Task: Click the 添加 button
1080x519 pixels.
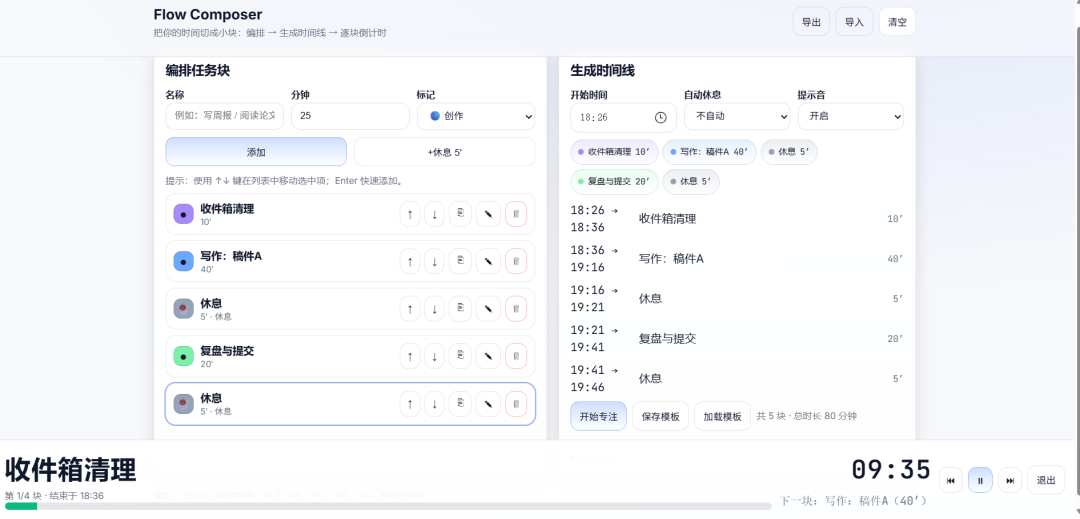Action: tap(256, 151)
